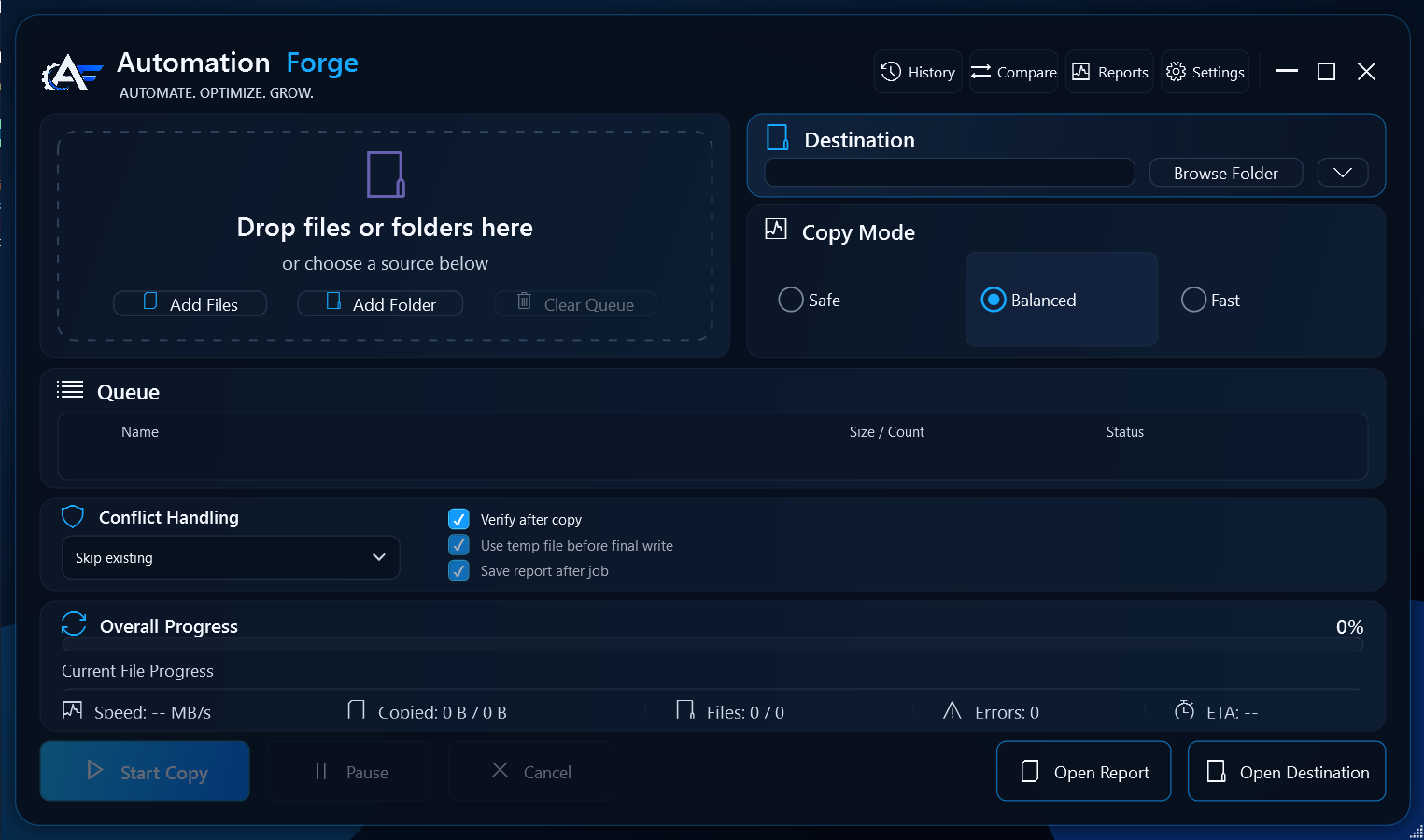
Task: Open the History panel
Action: pyautogui.click(x=918, y=72)
